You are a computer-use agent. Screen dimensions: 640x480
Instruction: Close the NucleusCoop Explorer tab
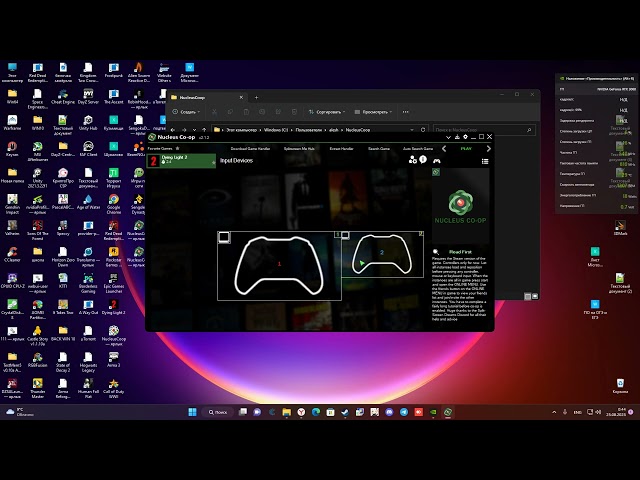(241, 98)
